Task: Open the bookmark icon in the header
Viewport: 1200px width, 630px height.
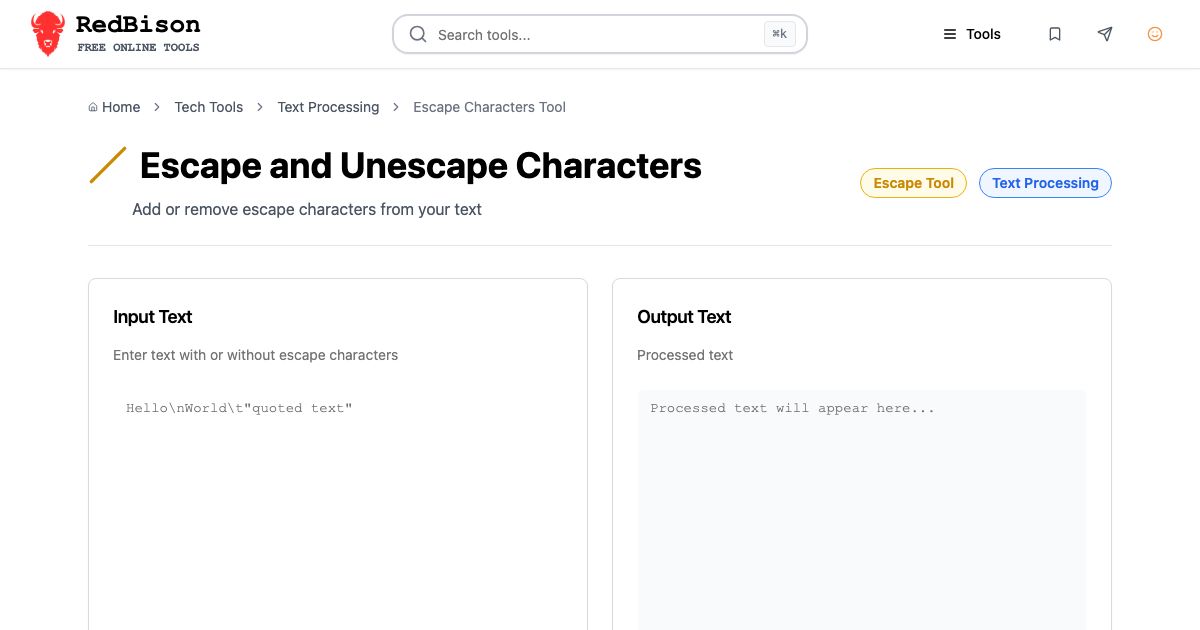Action: pyautogui.click(x=1055, y=34)
